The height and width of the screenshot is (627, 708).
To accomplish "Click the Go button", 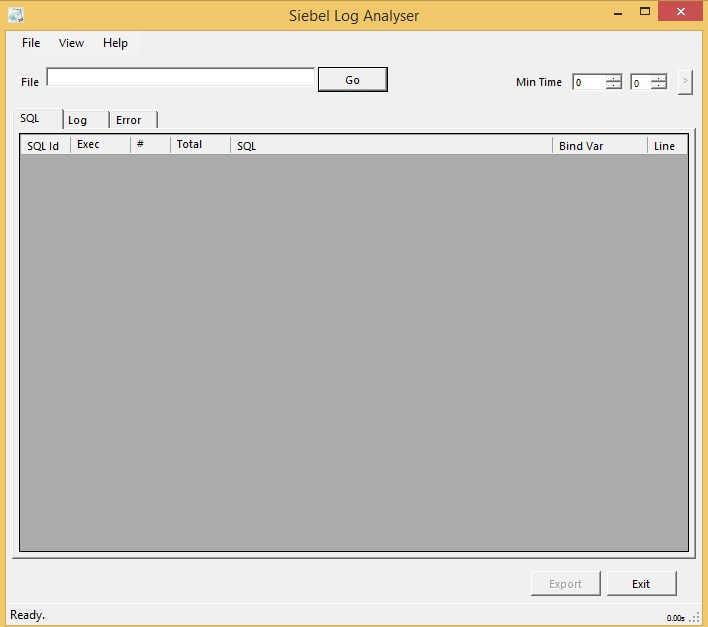I will click(353, 80).
